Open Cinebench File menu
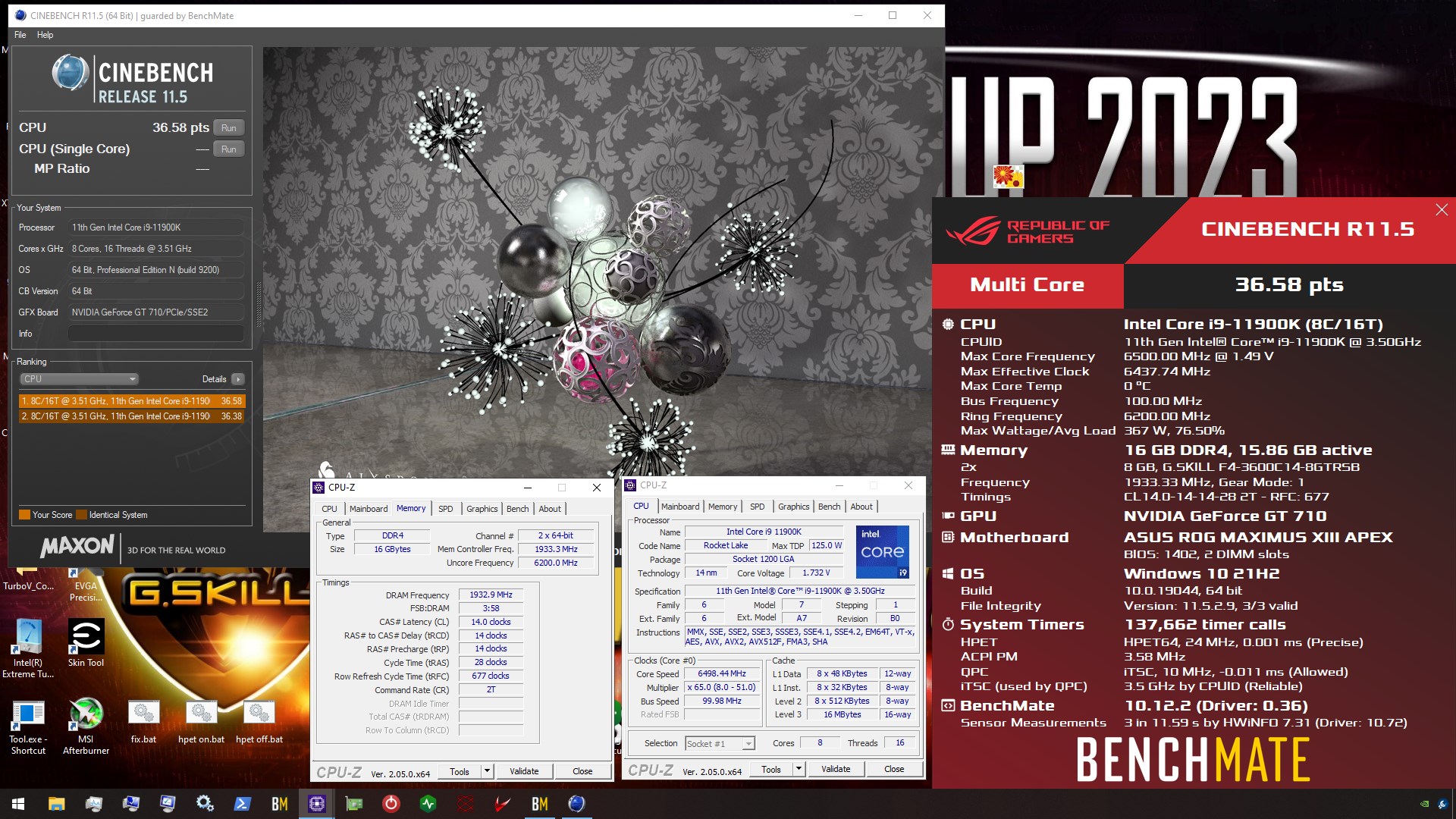Image resolution: width=1456 pixels, height=819 pixels. click(20, 35)
